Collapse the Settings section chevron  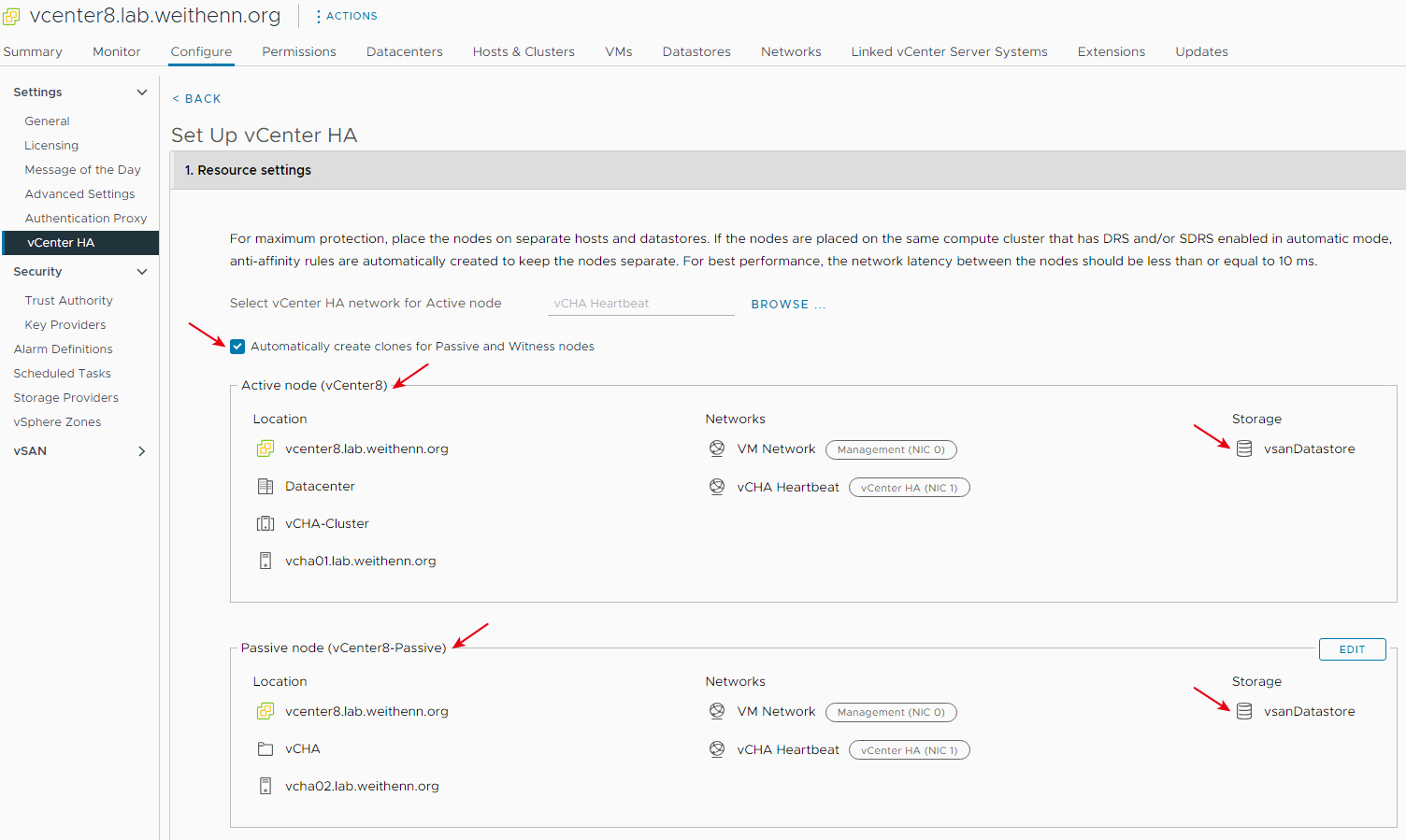tap(142, 92)
